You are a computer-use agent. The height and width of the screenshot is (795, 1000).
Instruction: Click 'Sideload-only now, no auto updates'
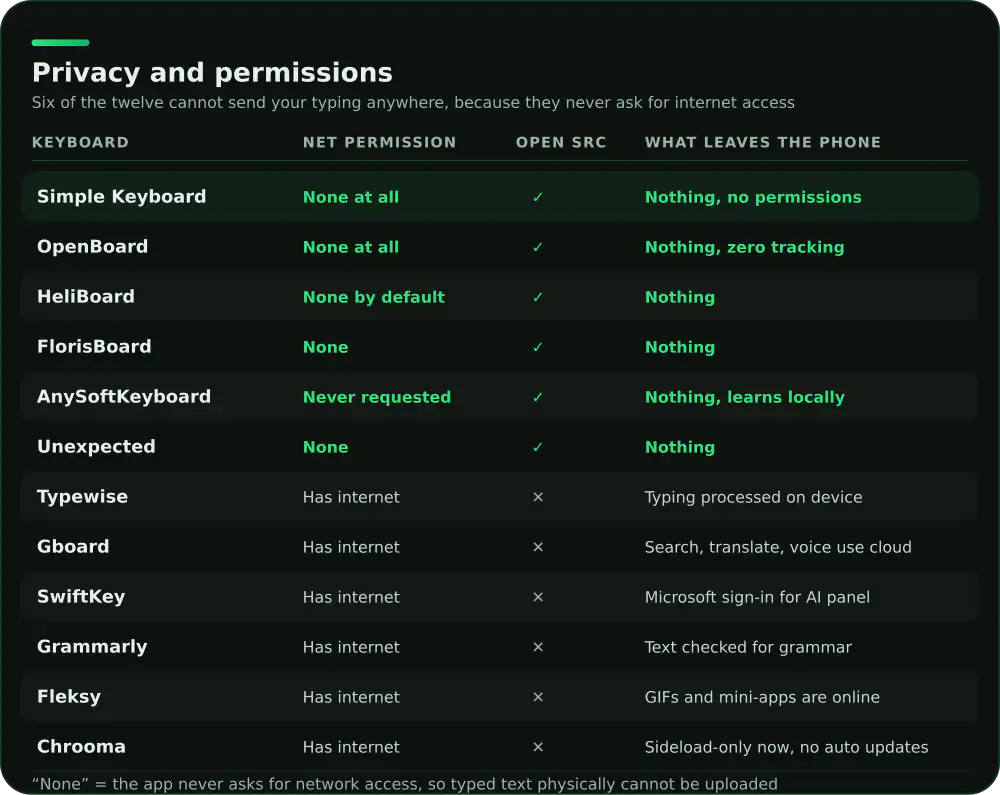pyautogui.click(x=786, y=747)
